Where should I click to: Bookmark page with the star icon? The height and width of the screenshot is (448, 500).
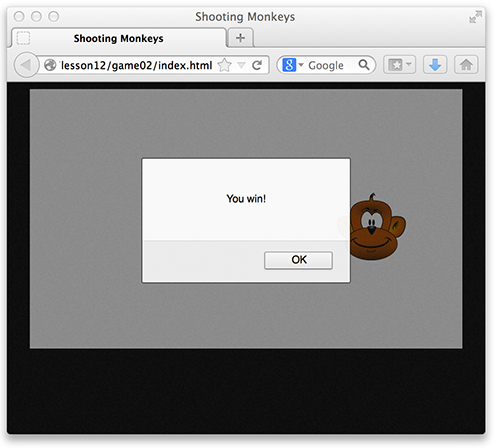(224, 65)
